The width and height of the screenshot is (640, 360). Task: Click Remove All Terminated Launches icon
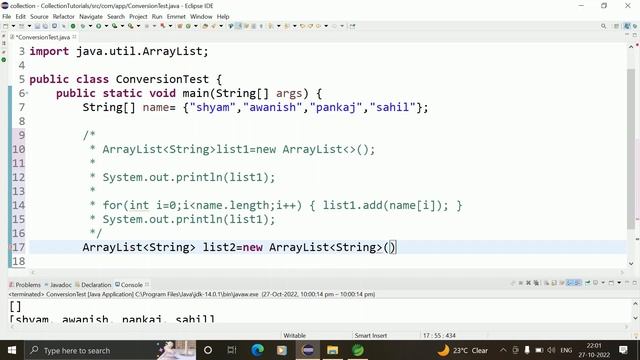pos(536,283)
